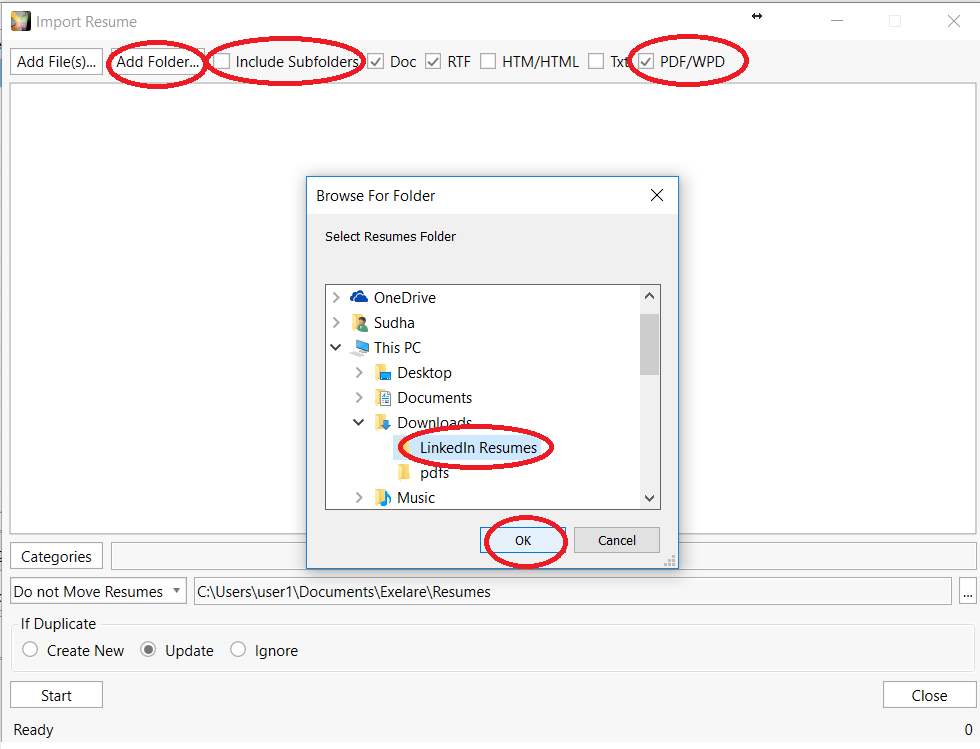980x749 pixels.
Task: Click the Import Resume app icon
Action: pos(21,21)
